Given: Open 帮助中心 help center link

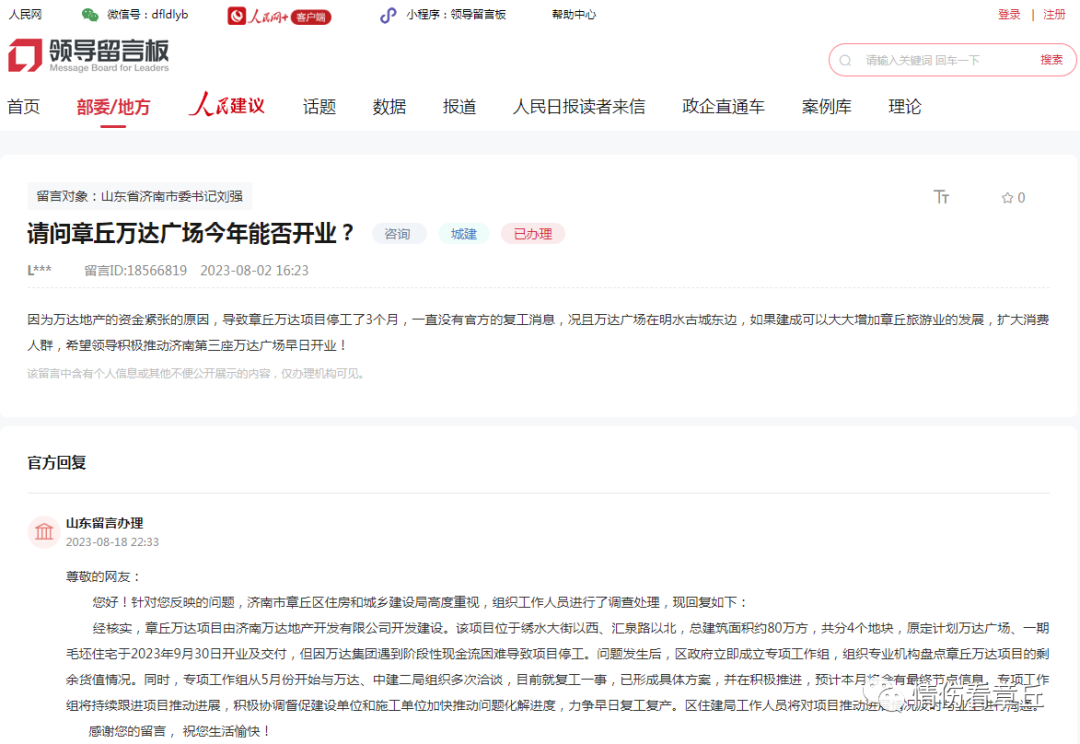Looking at the screenshot, I should 574,14.
